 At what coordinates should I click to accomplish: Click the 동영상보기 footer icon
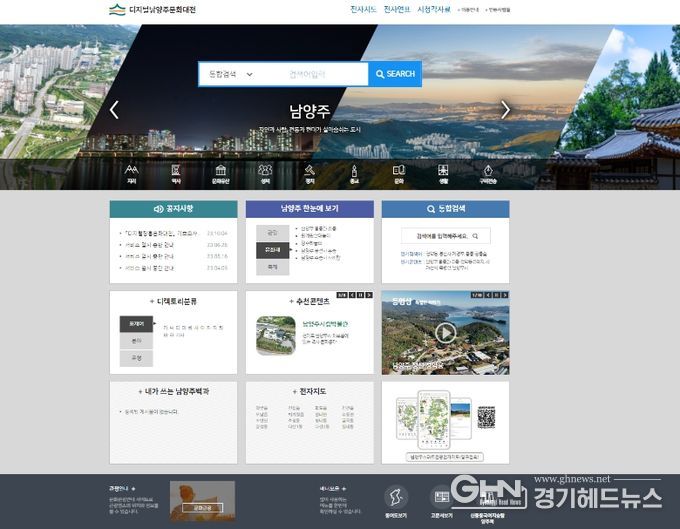(396, 498)
